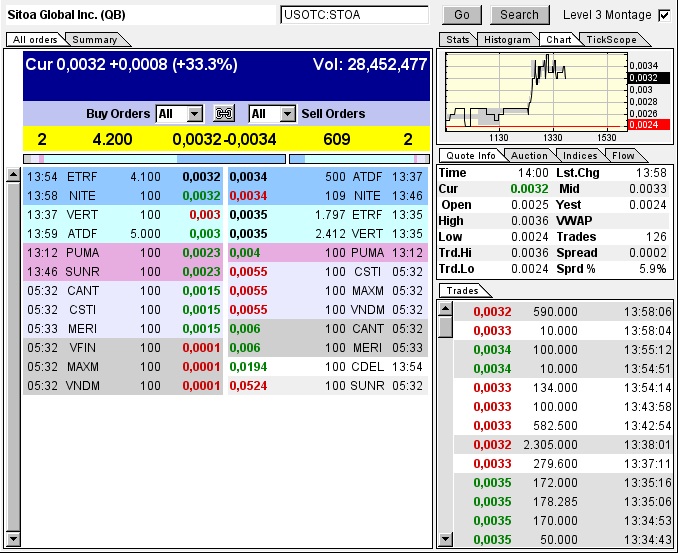Click the intraday price chart
Image resolution: width=680 pixels, height=553 pixels.
click(533, 90)
